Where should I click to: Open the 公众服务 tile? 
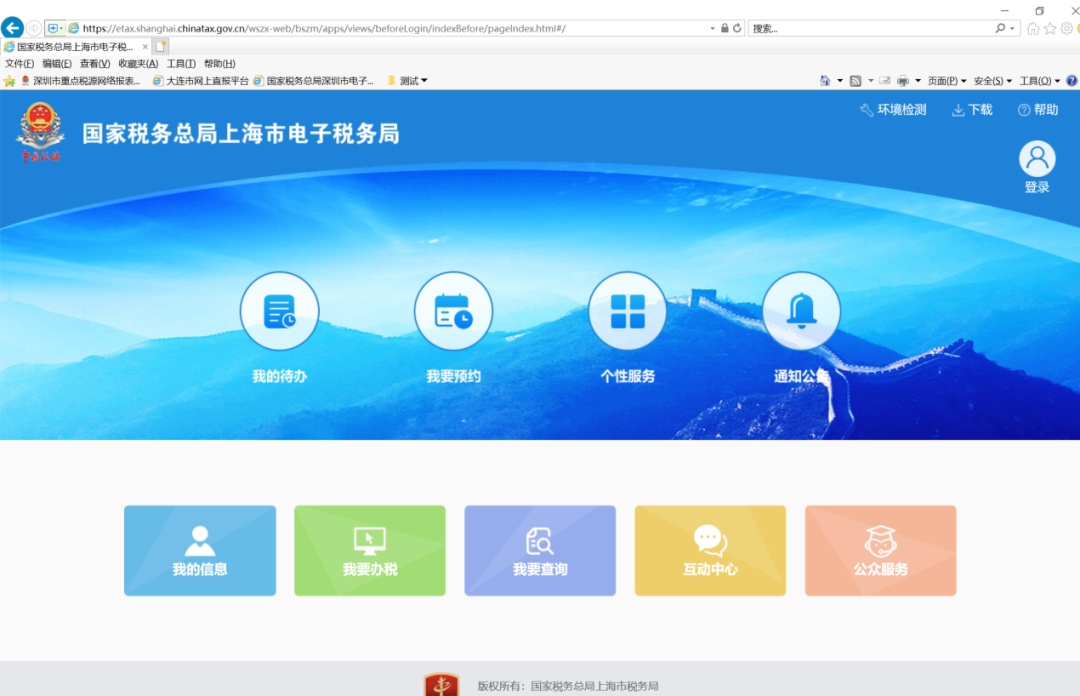coord(880,551)
